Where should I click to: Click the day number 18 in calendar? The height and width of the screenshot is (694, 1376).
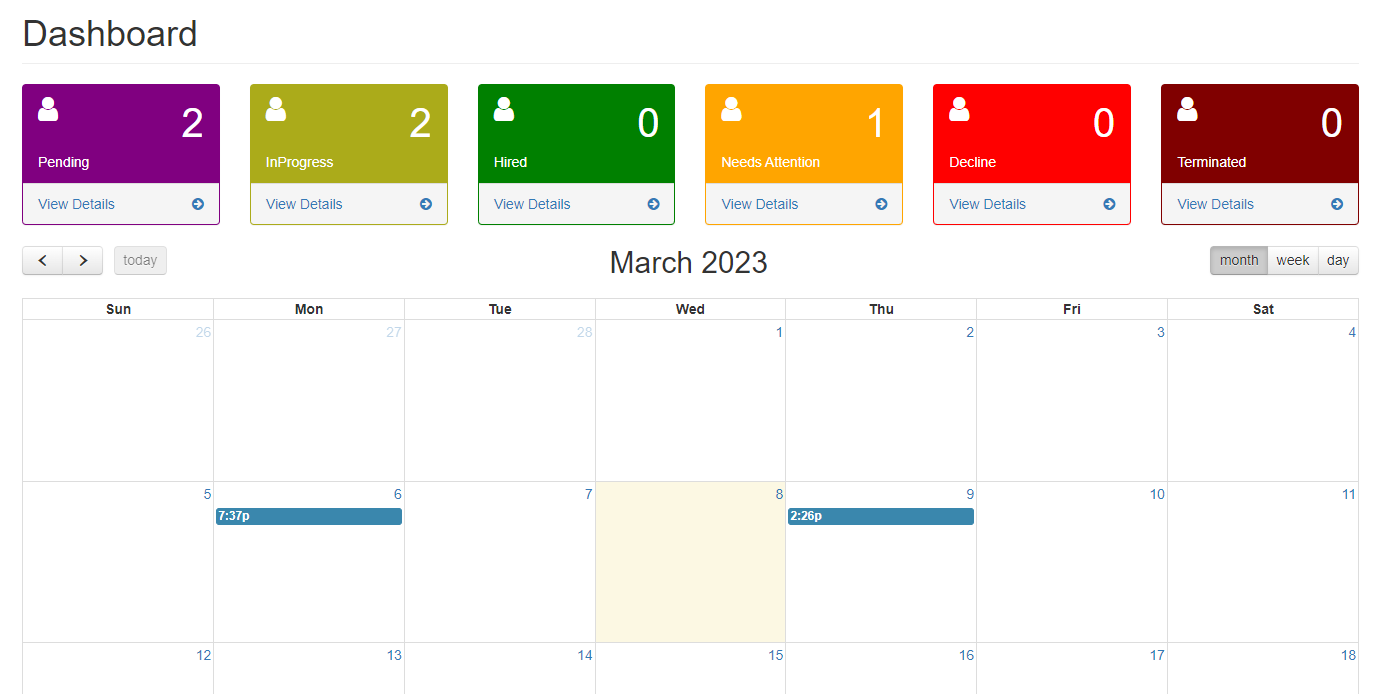[x=1348, y=655]
